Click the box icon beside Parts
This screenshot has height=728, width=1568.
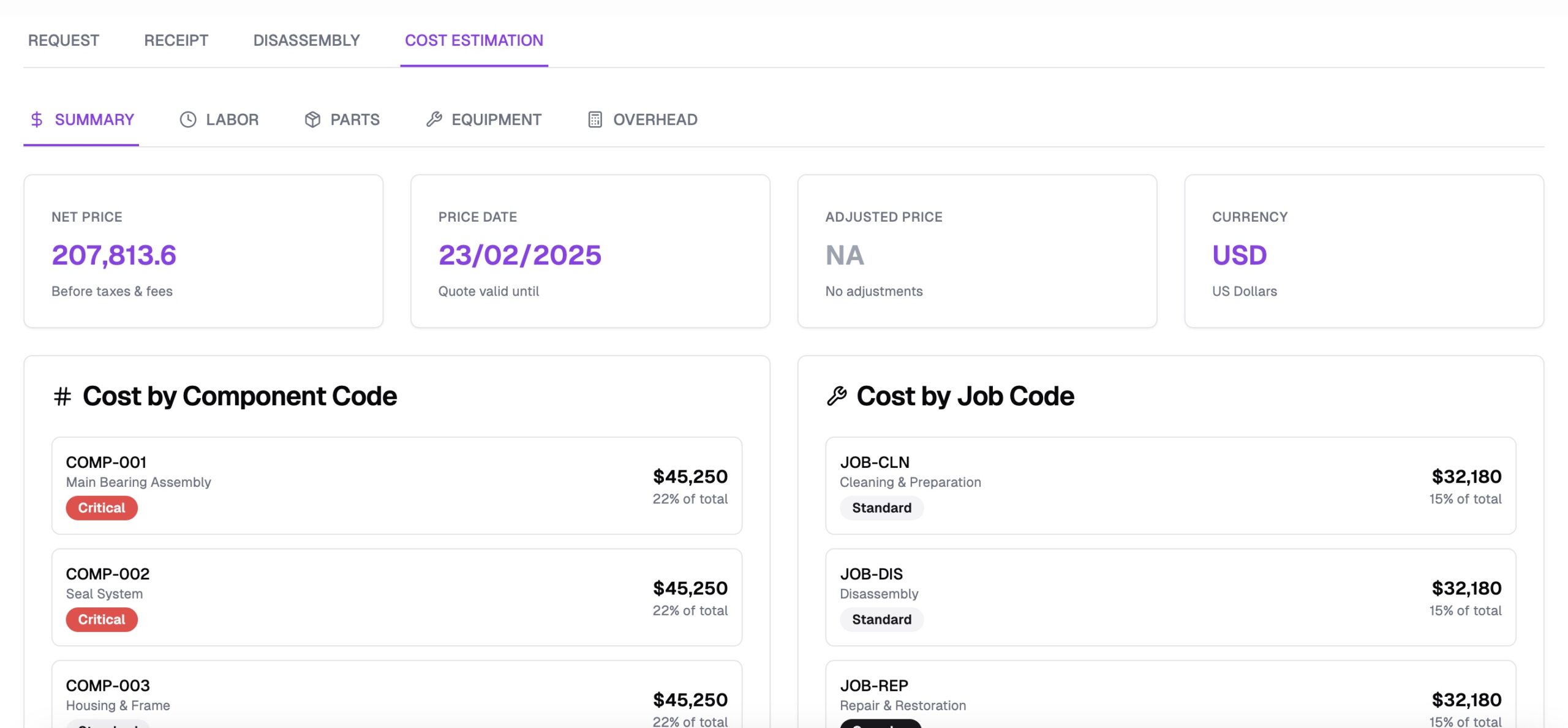click(x=312, y=119)
